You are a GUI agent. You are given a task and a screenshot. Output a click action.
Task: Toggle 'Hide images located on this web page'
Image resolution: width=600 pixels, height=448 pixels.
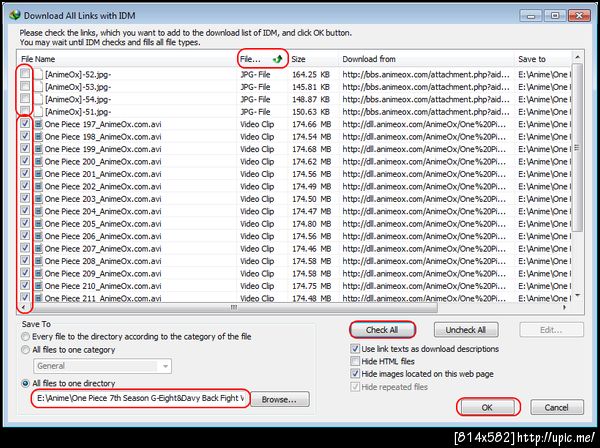[355, 374]
